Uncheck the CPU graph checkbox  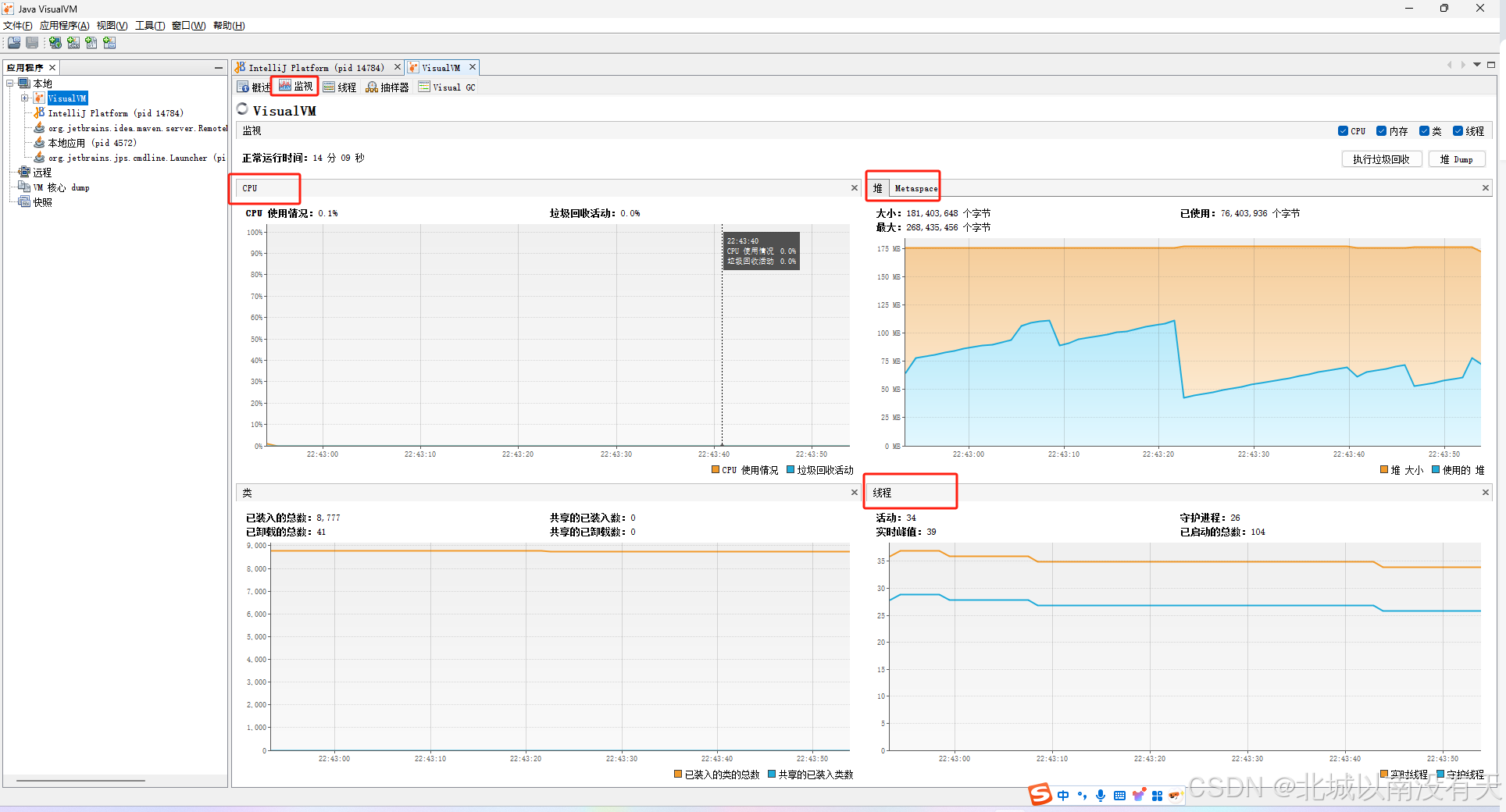[1343, 131]
